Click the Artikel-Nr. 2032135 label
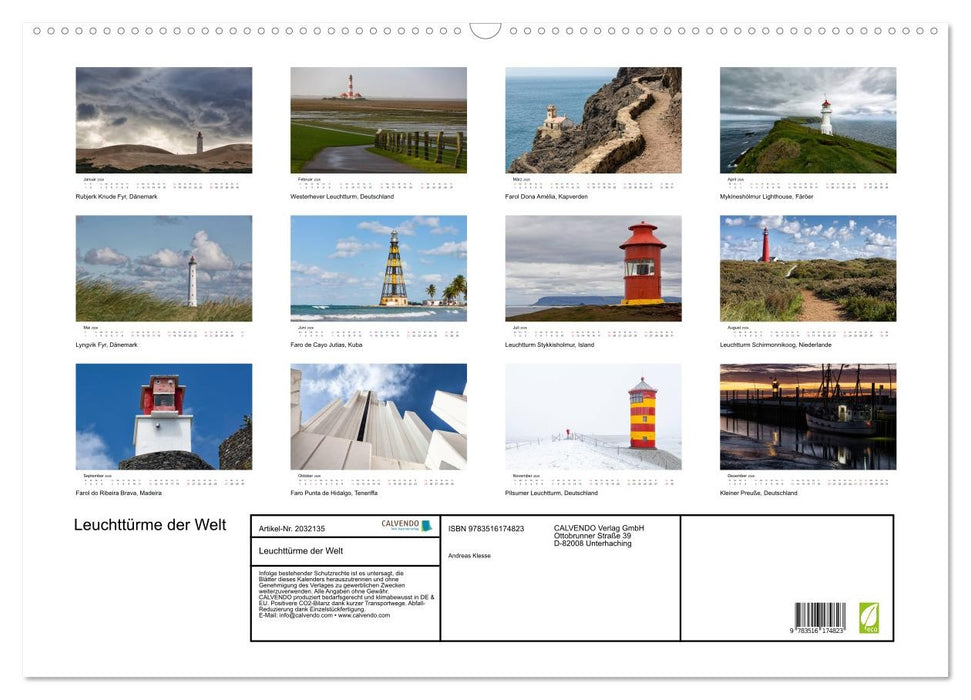 291,528
